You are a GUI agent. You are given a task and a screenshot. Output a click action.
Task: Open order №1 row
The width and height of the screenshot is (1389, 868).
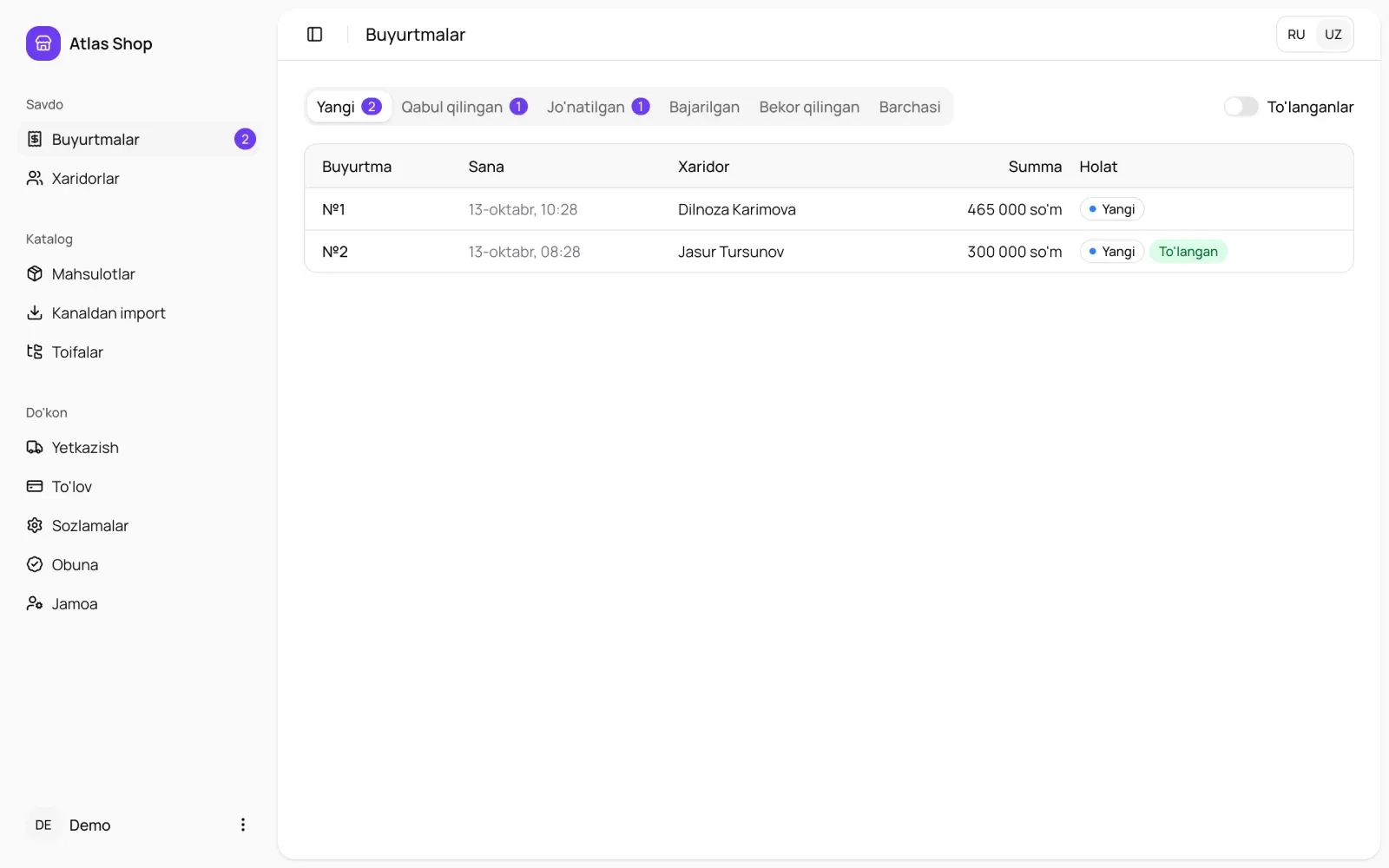(829, 209)
